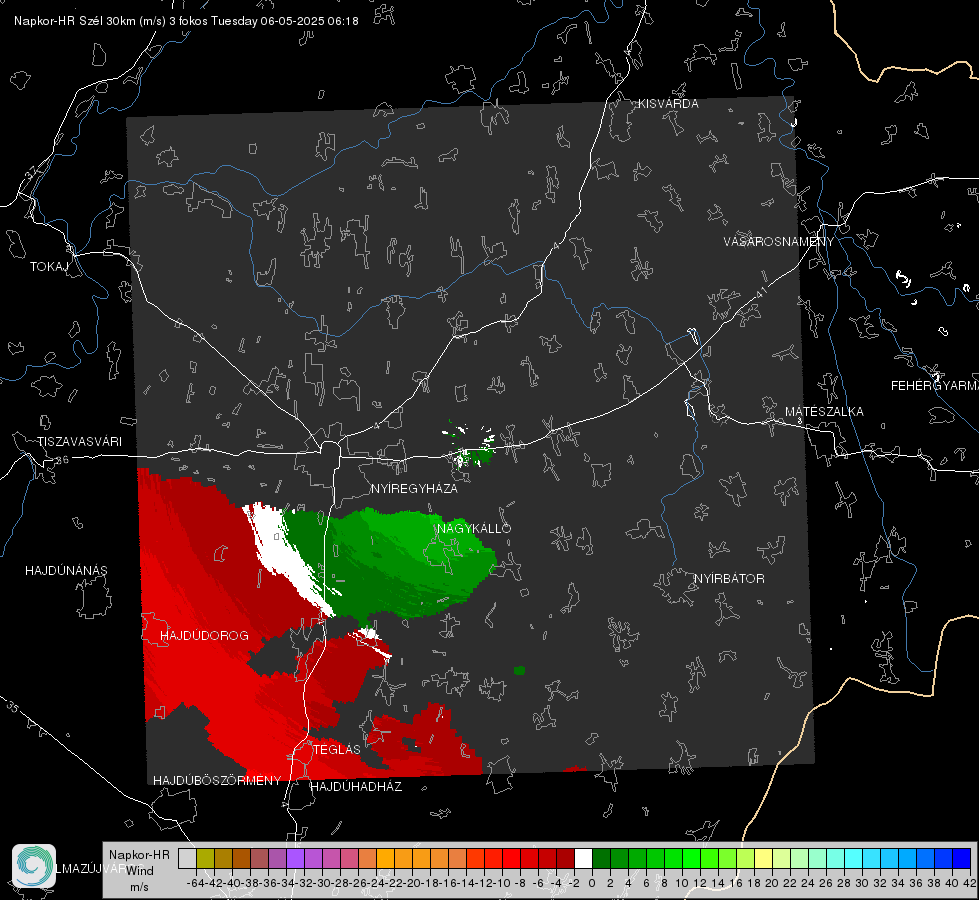This screenshot has height=900, width=979.
Task: Click the NYÍRBÁTOR city label
Action: 729,579
